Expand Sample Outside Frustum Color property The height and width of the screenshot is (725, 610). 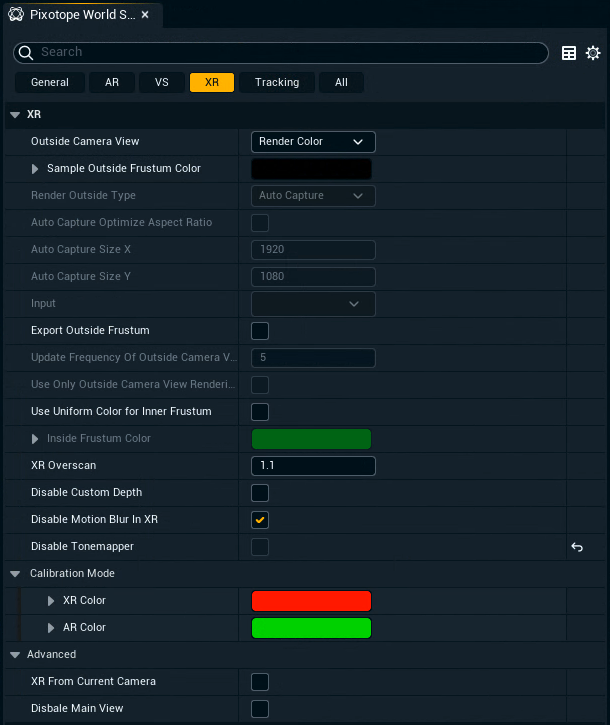(x=36, y=169)
